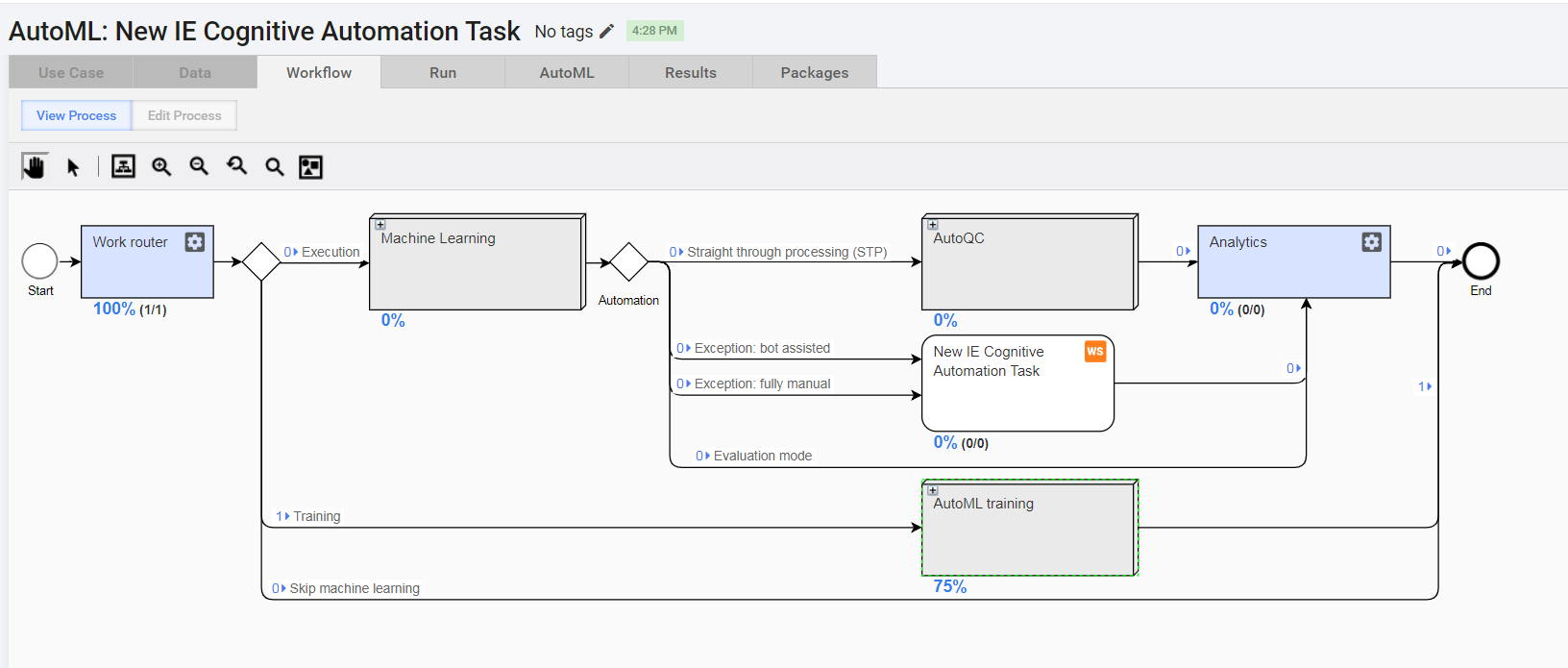Open the Use Case tab
The width and height of the screenshot is (1568, 668).
pyautogui.click(x=71, y=72)
